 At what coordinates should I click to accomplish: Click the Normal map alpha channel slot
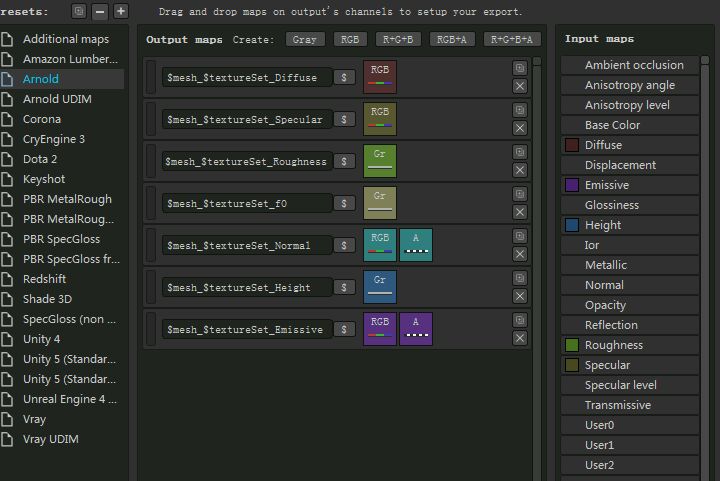tap(416, 245)
